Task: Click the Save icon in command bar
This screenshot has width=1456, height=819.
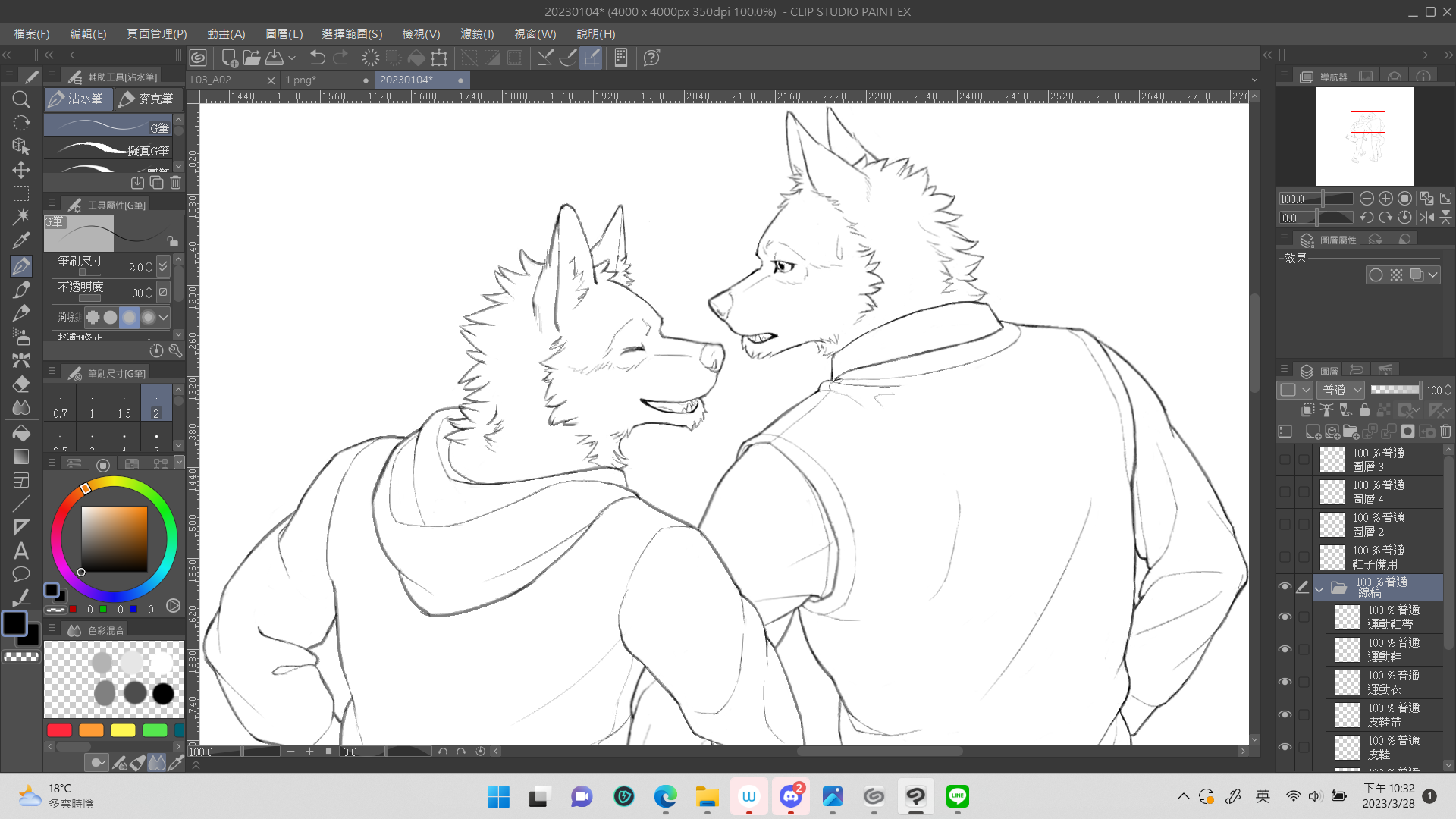Action: [275, 58]
